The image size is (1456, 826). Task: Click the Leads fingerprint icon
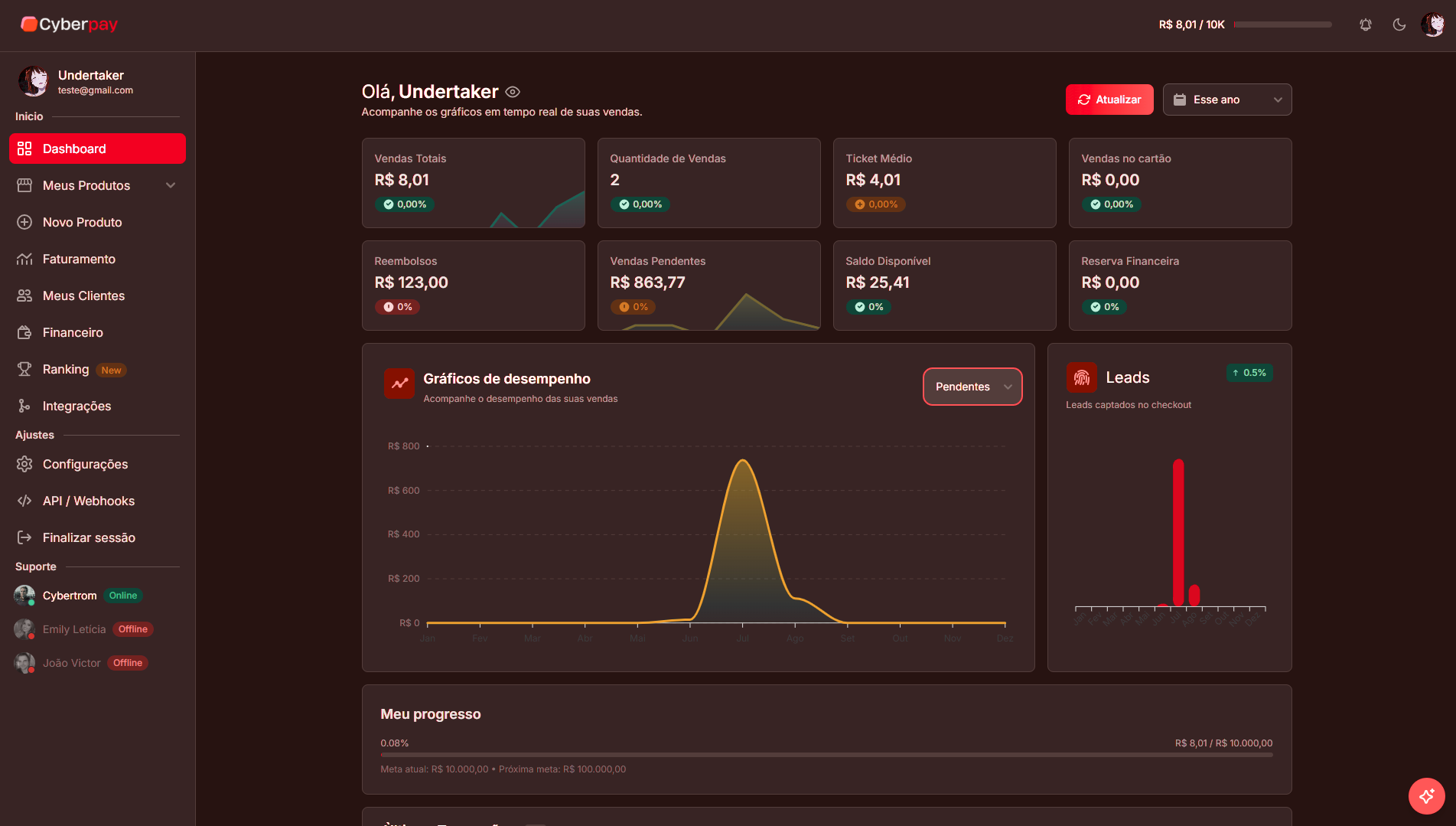point(1081,377)
